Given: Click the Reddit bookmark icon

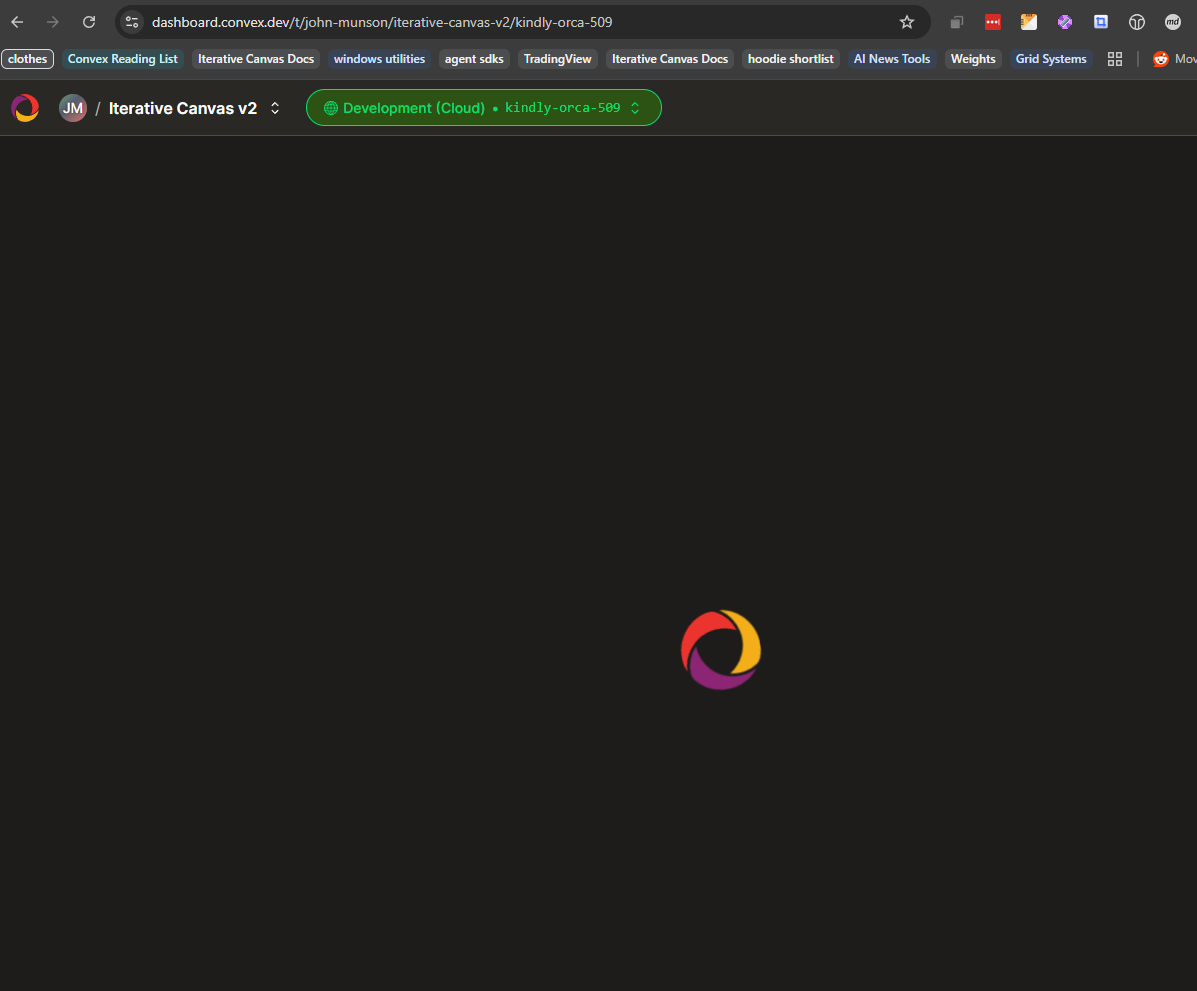Looking at the screenshot, I should coord(1160,59).
